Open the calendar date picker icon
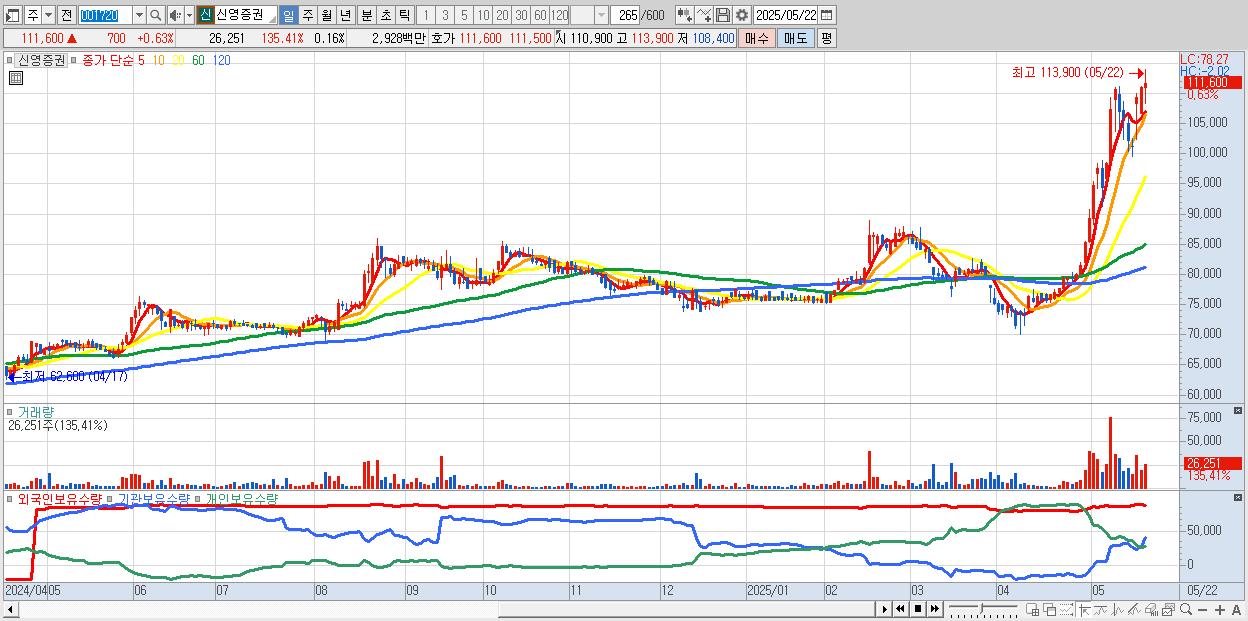1248x621 pixels. pos(826,15)
